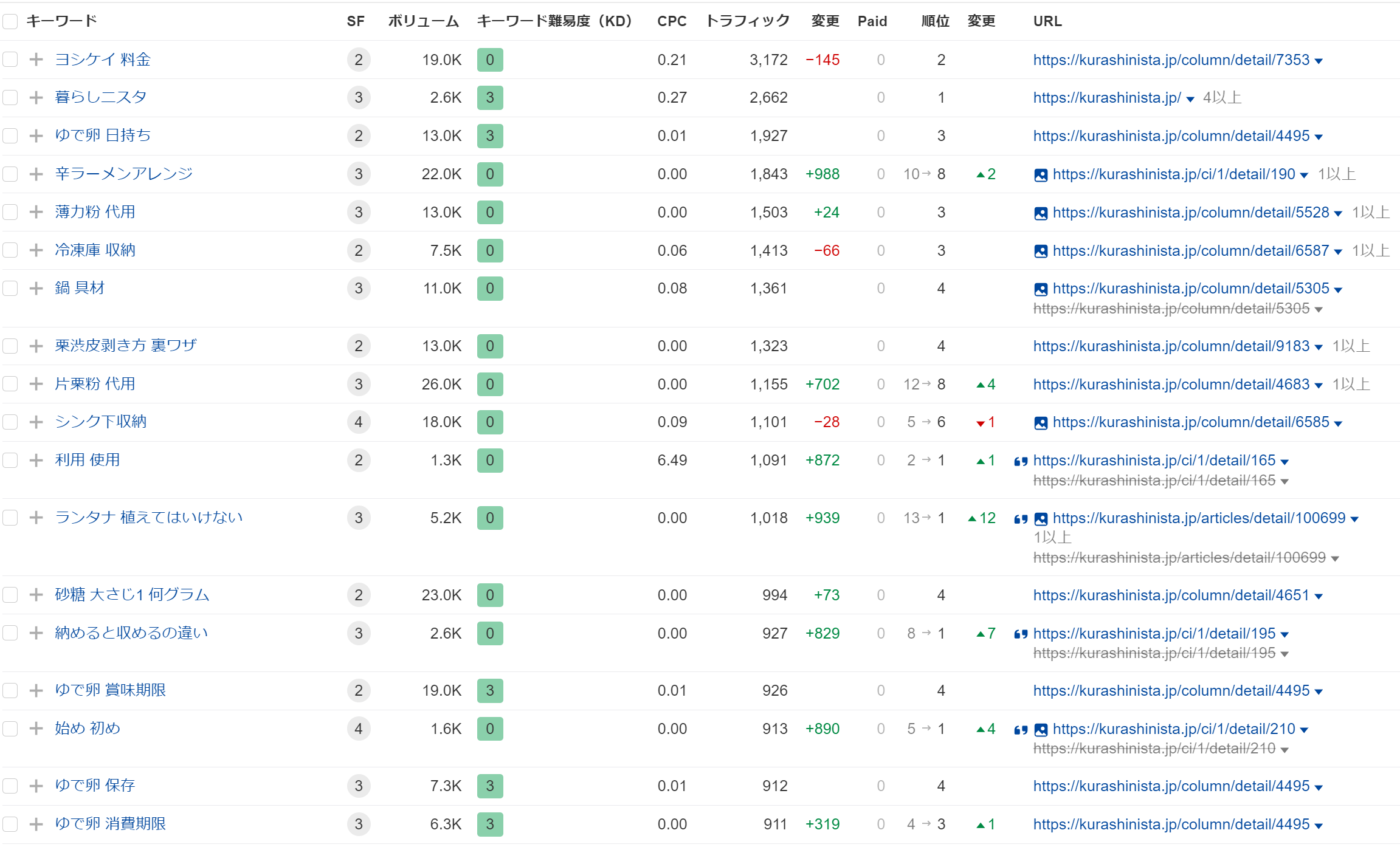Check the box for 暮らしニスタ row
The height and width of the screenshot is (847, 1400).
(x=10, y=97)
